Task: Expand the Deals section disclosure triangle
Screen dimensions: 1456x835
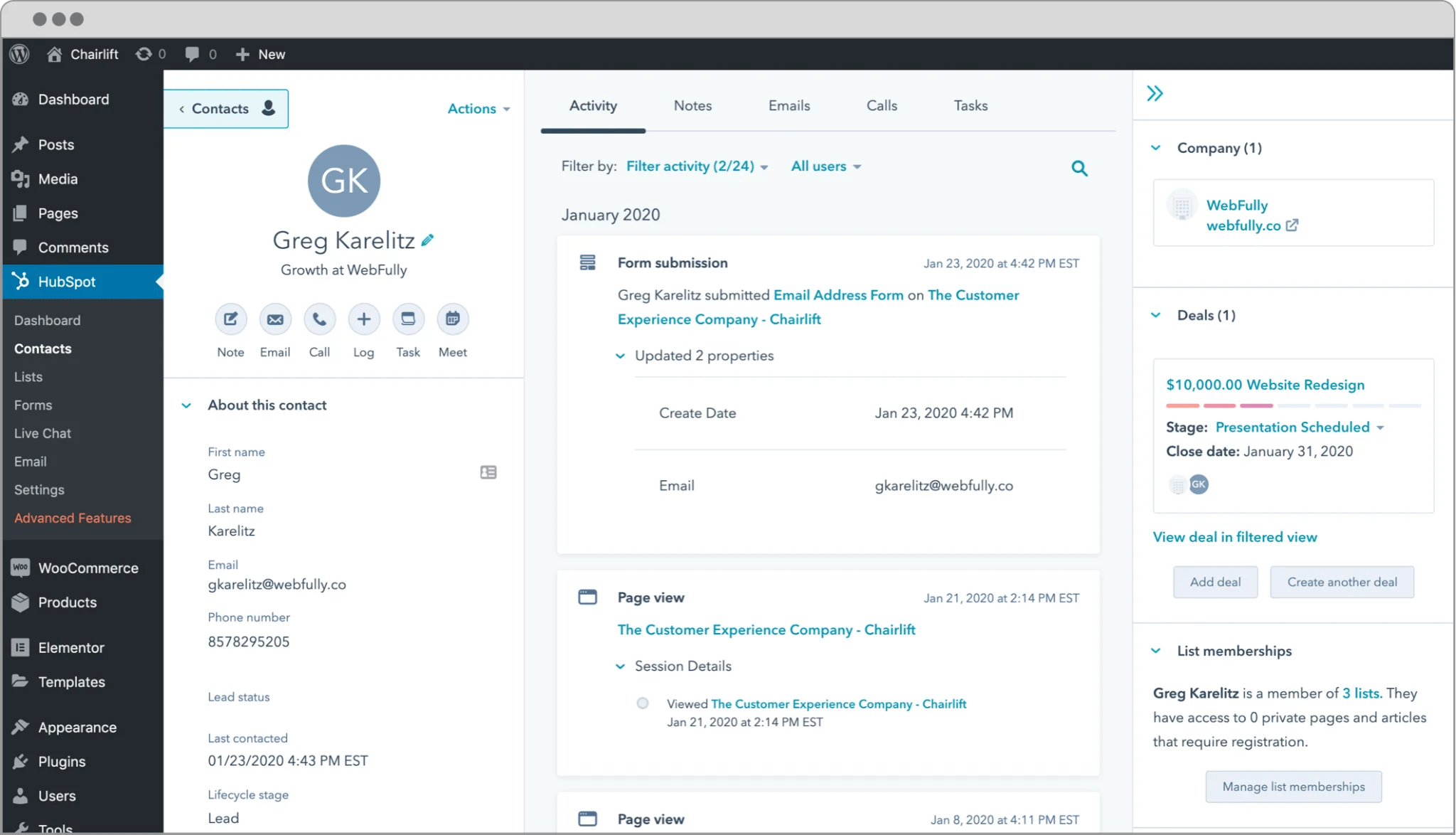Action: 1158,315
